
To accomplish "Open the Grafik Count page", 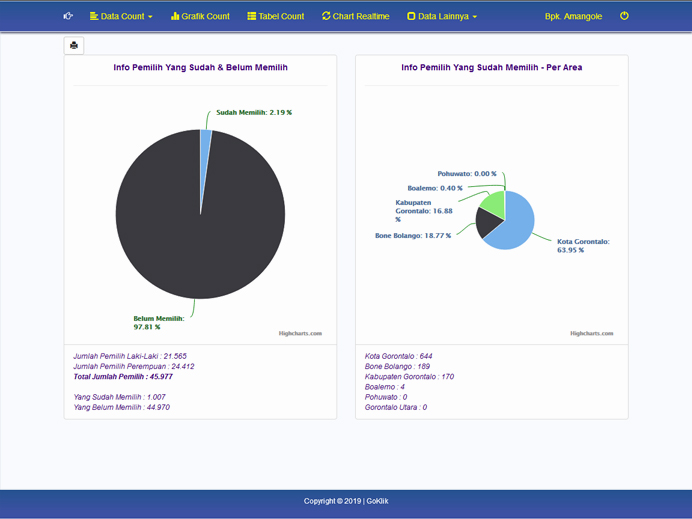I will [200, 16].
